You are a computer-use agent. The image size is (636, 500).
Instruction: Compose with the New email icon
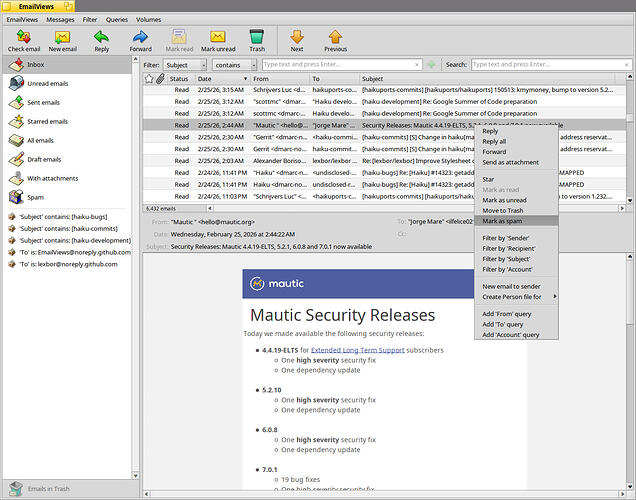tap(62, 37)
